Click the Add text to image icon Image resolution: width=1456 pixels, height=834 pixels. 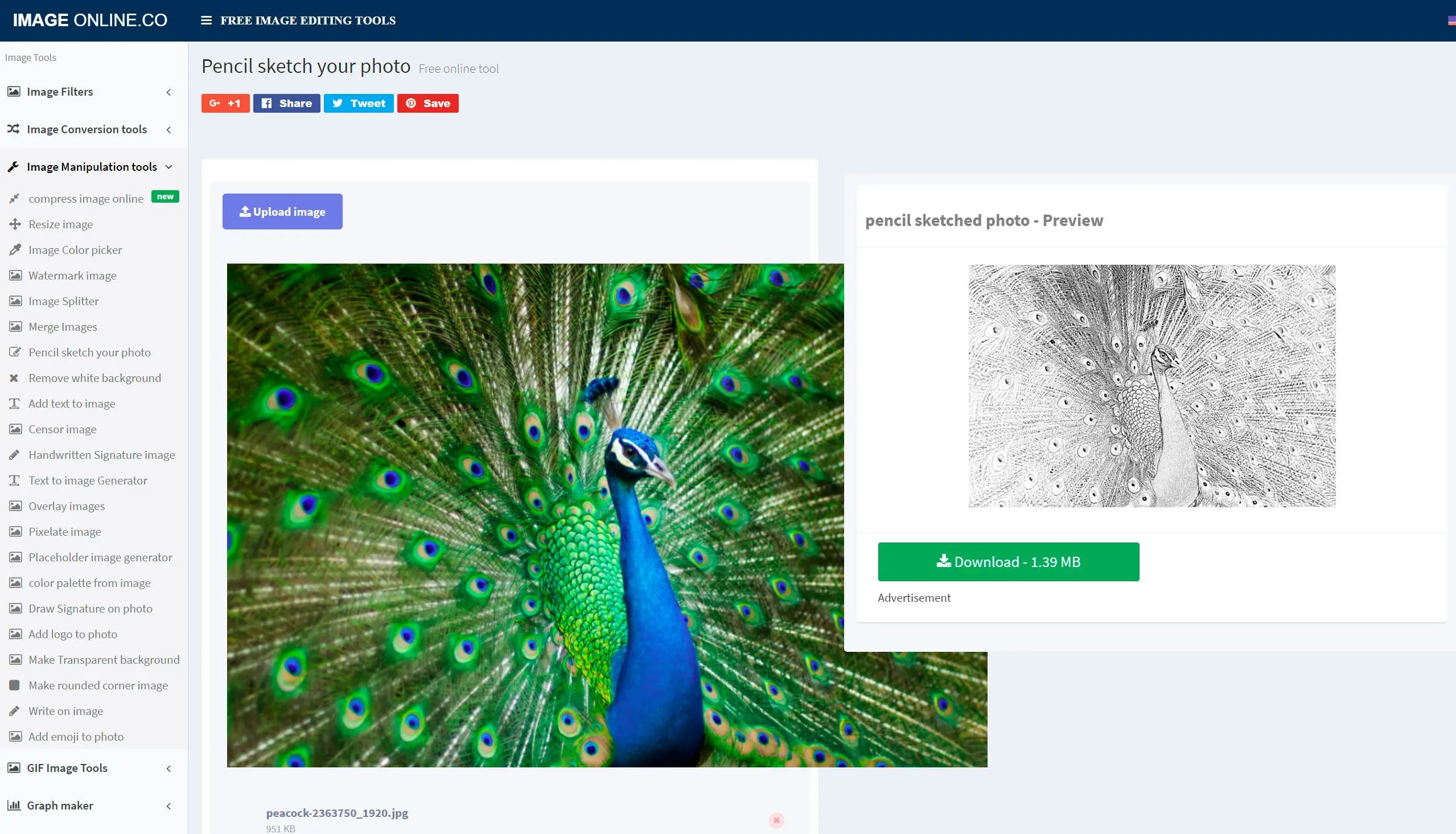click(14, 403)
